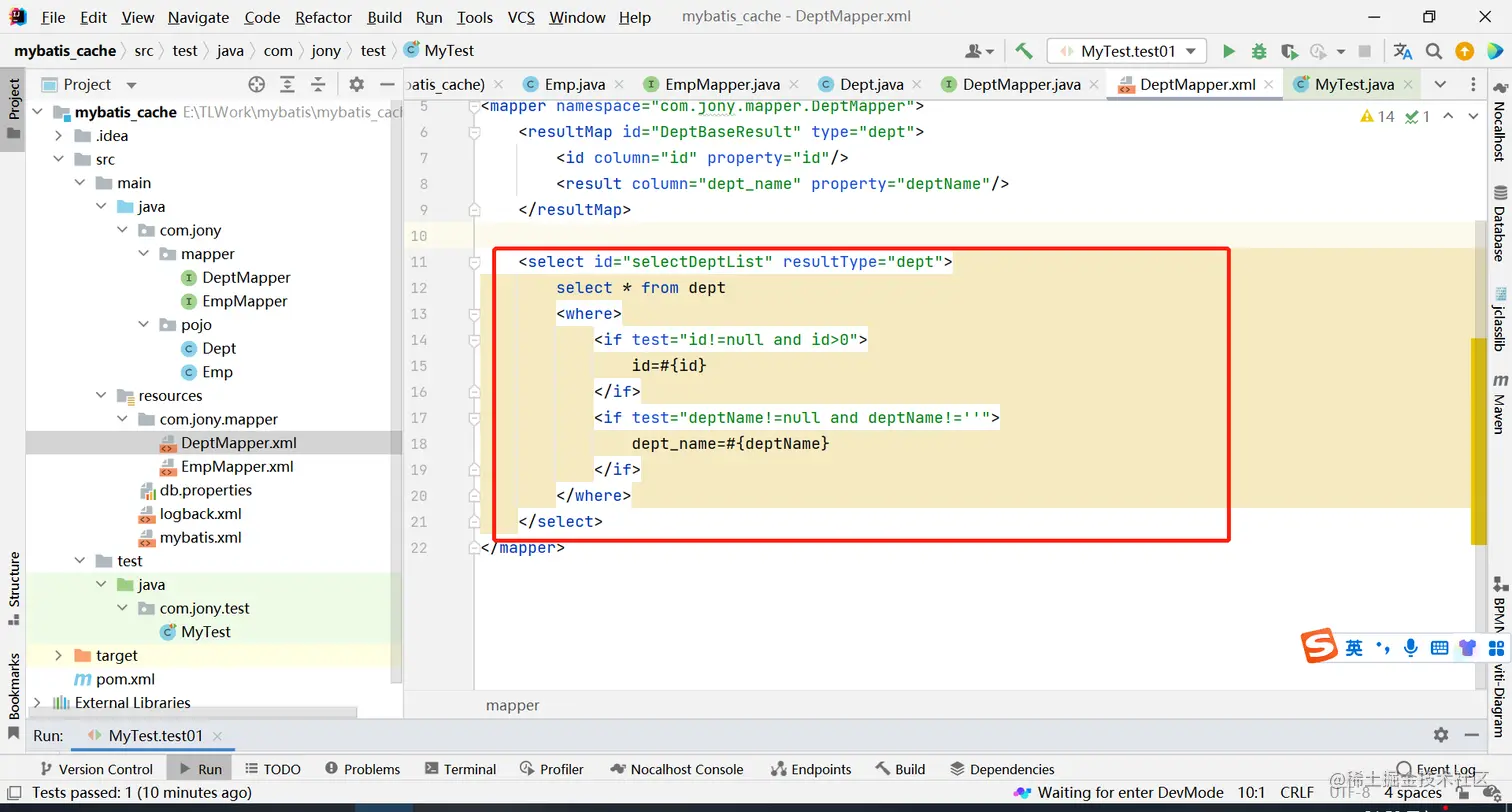Run MyTest.test01 with green play icon

tap(1229, 51)
